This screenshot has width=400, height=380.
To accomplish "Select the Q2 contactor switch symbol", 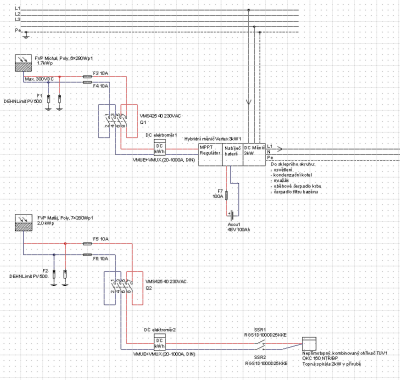I will (123, 288).
